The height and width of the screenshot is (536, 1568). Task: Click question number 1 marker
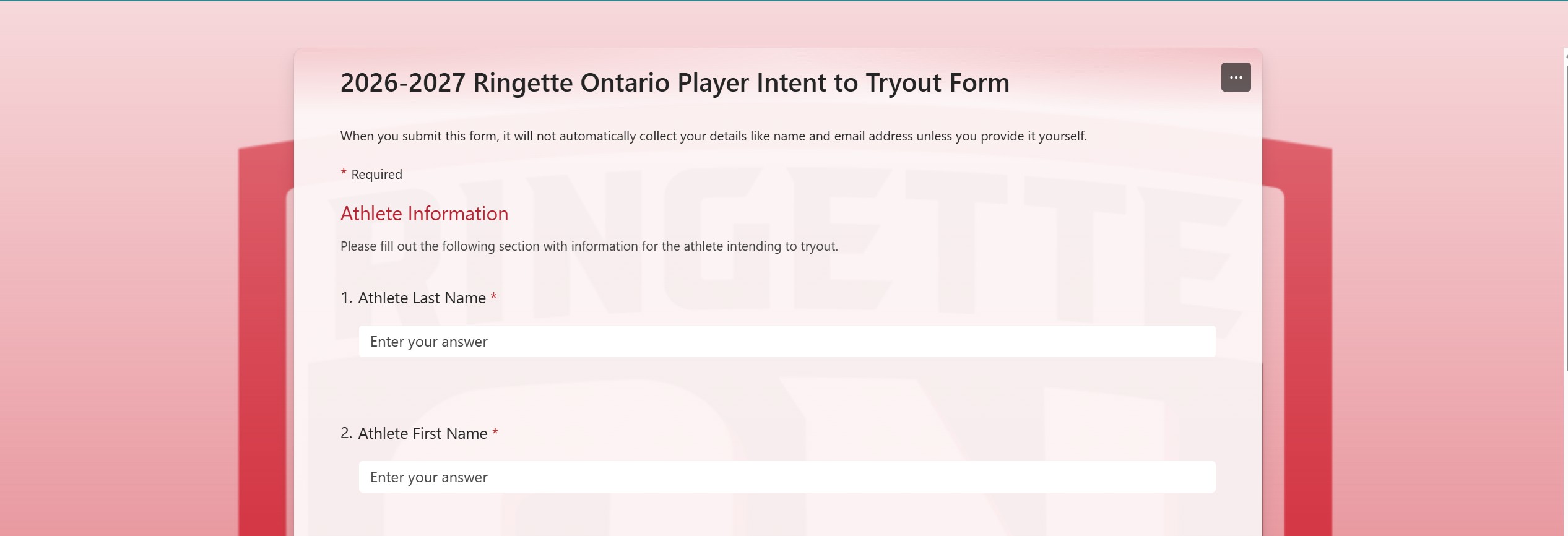click(x=346, y=298)
